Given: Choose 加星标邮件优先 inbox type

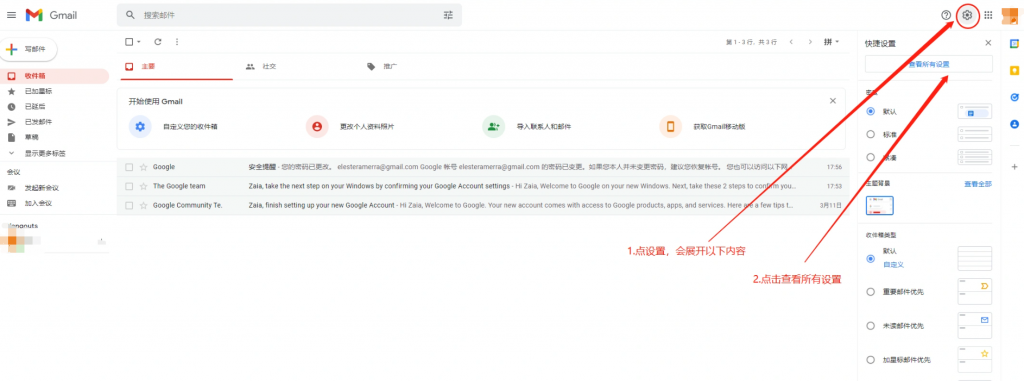Looking at the screenshot, I should [x=870, y=359].
